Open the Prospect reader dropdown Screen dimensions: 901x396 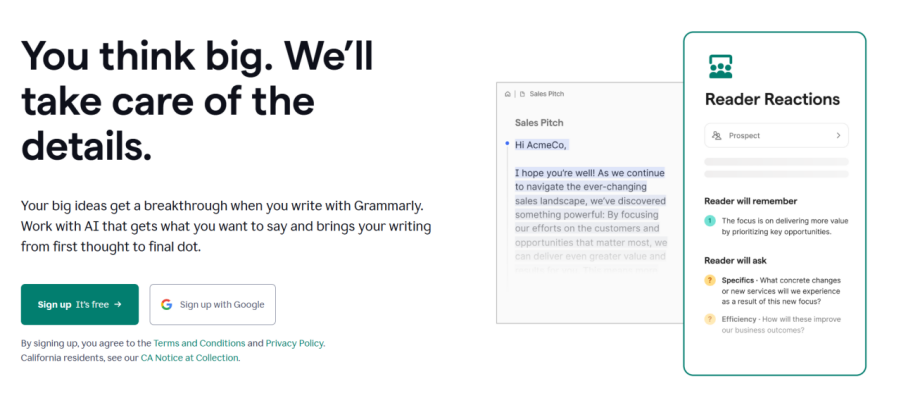tap(776, 136)
